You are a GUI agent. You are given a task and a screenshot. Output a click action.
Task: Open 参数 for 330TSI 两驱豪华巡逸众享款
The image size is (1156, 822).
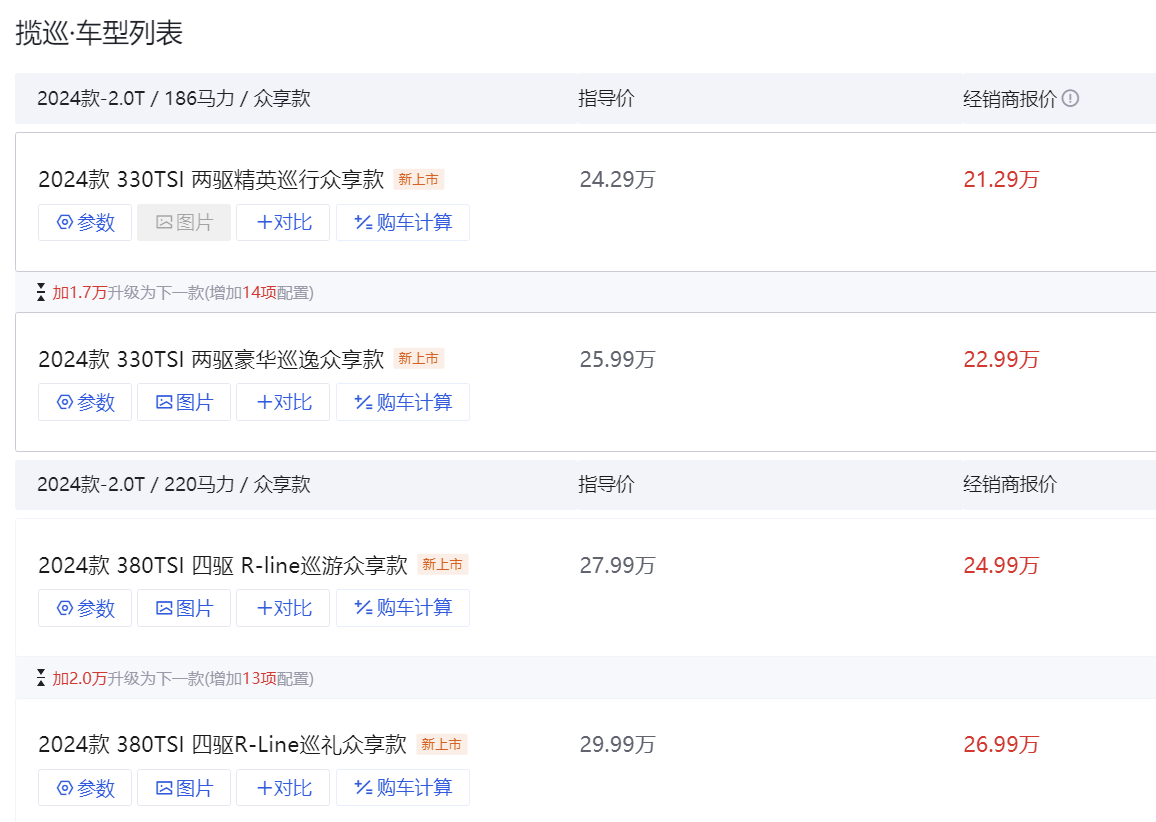[85, 402]
